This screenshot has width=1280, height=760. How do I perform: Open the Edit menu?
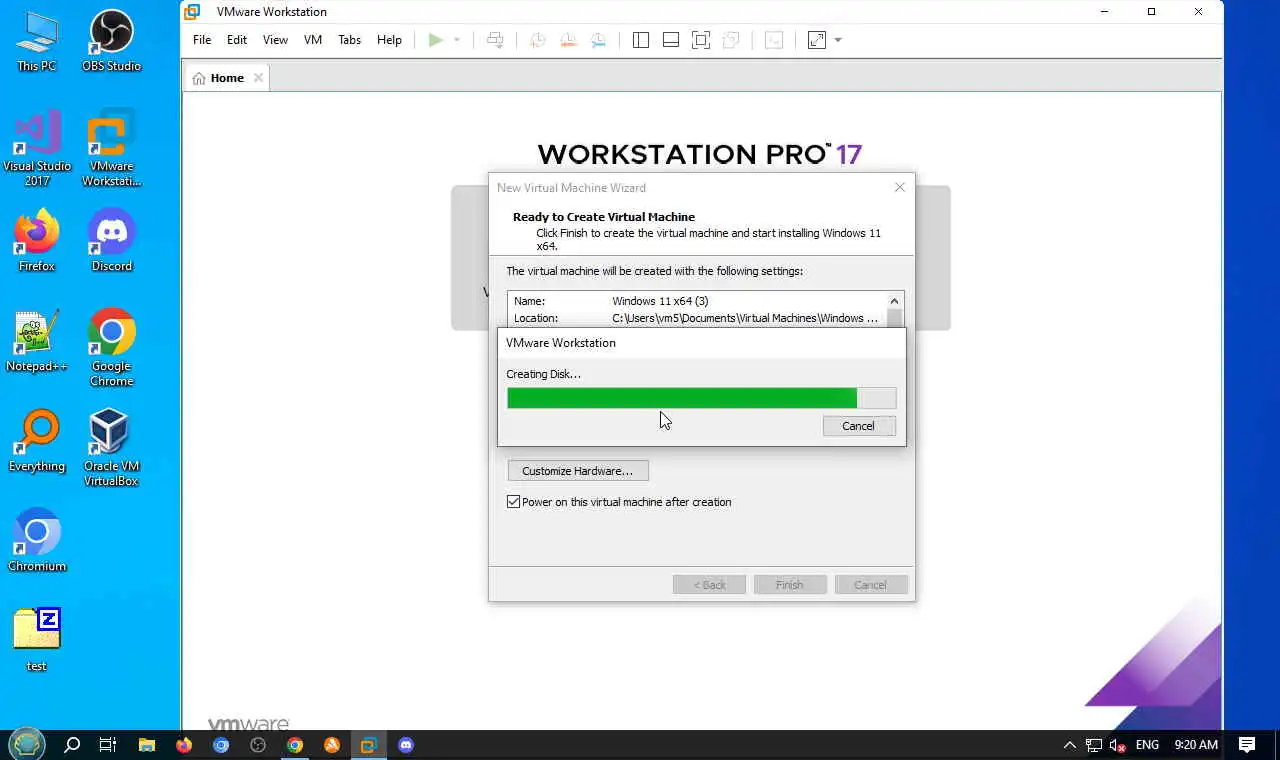(x=237, y=40)
